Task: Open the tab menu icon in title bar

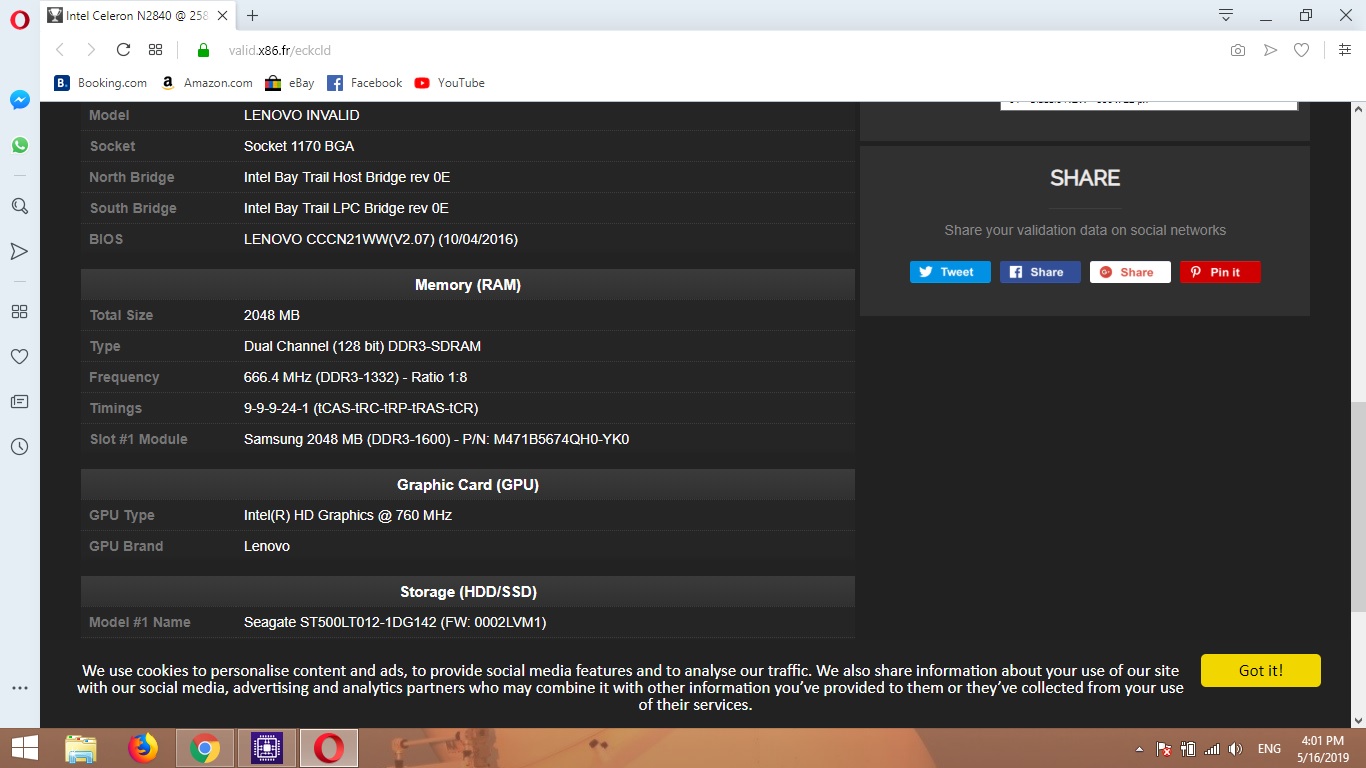Action: pyautogui.click(x=1226, y=15)
